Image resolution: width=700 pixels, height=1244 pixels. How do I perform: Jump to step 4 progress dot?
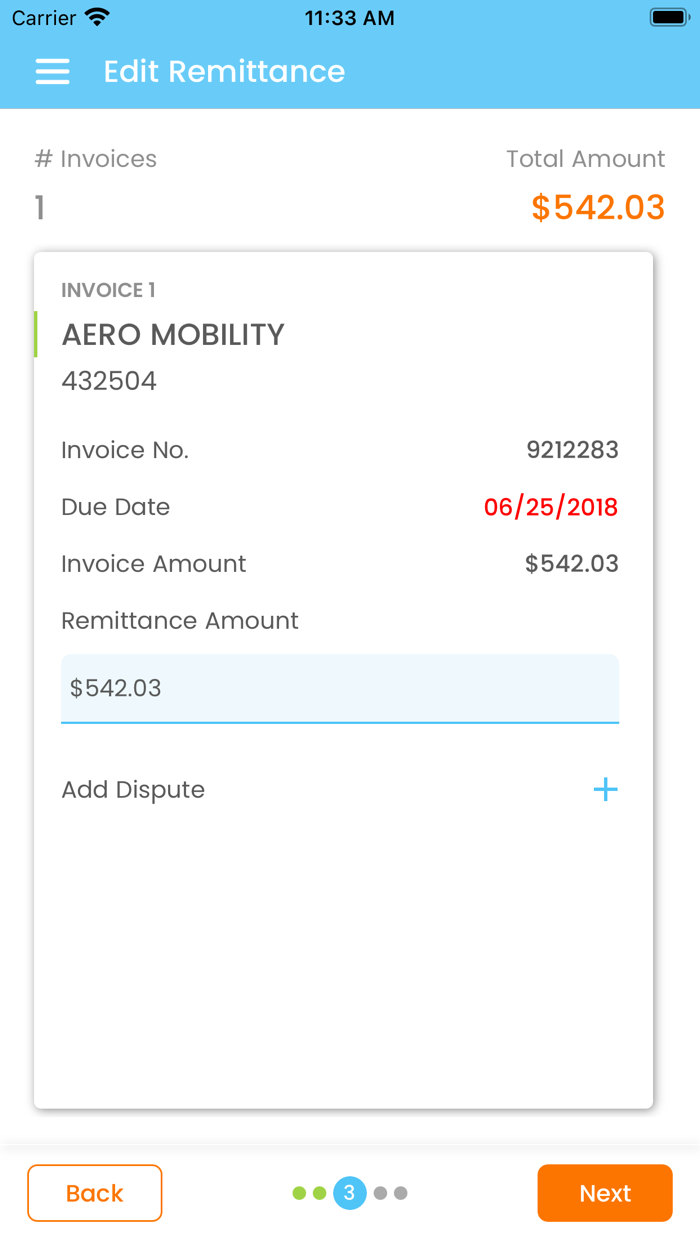(380, 1193)
